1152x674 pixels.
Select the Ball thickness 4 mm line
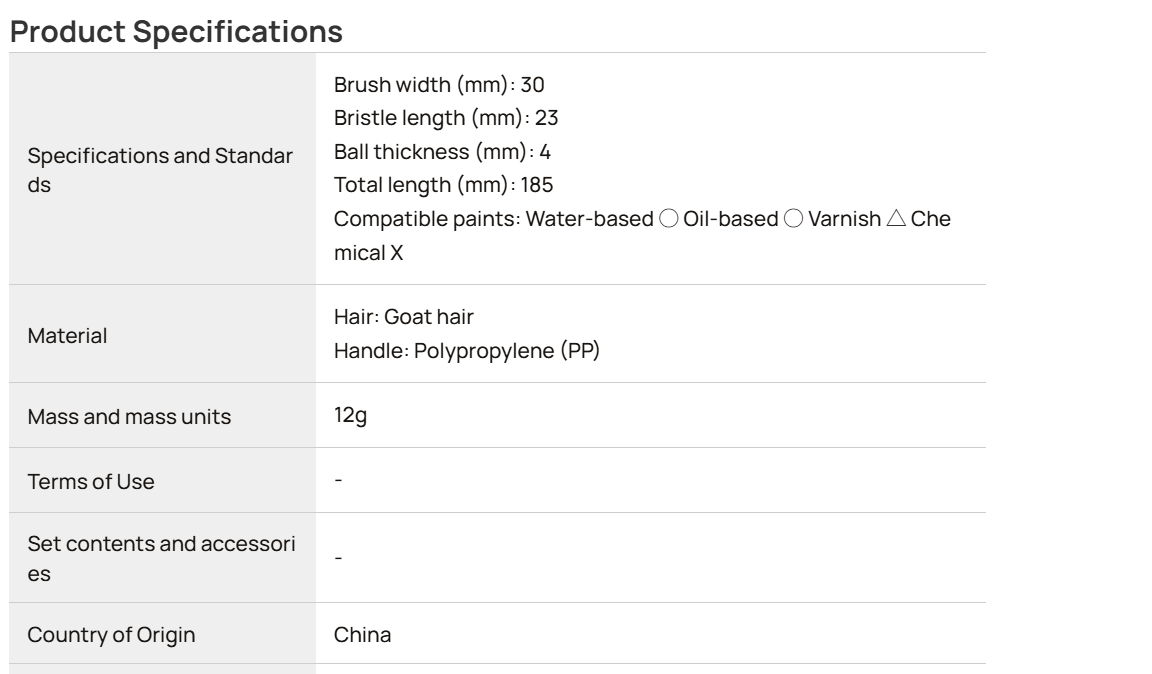(x=442, y=151)
